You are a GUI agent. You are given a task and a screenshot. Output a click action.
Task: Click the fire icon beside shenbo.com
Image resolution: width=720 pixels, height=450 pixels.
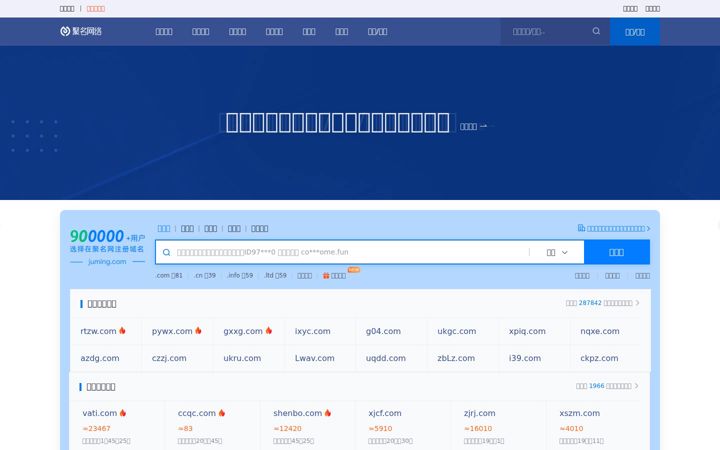click(x=328, y=413)
